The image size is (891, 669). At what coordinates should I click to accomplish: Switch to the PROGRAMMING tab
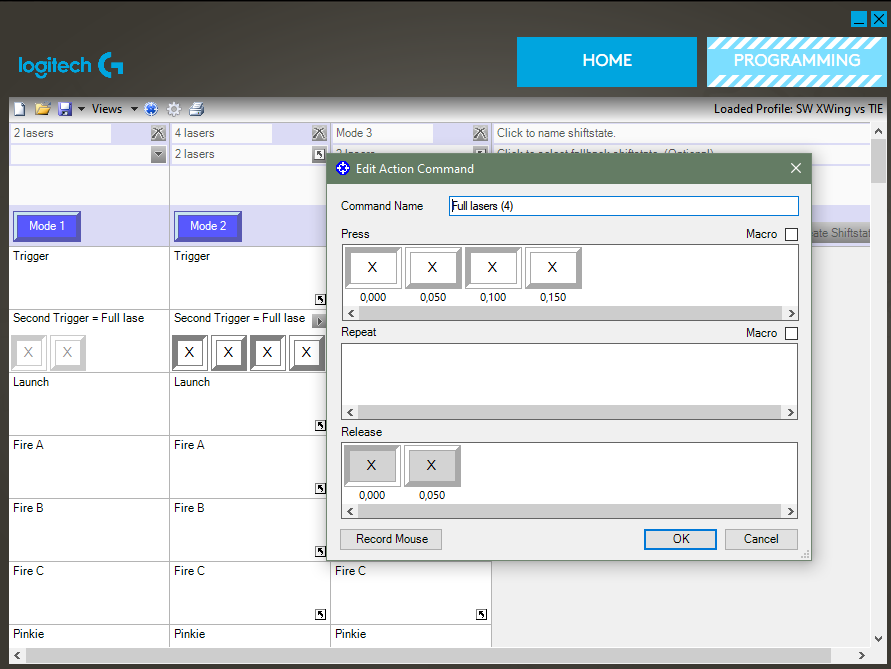click(797, 62)
